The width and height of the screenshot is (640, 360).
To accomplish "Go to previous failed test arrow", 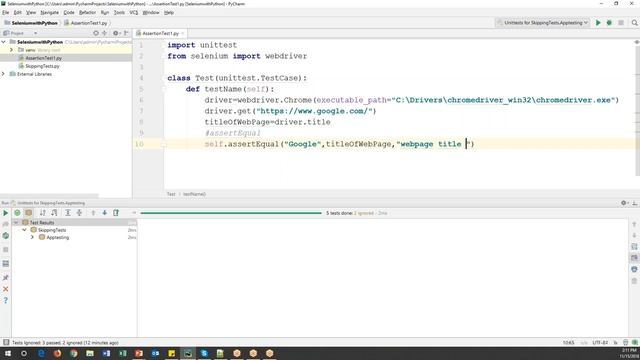I will point(93,213).
